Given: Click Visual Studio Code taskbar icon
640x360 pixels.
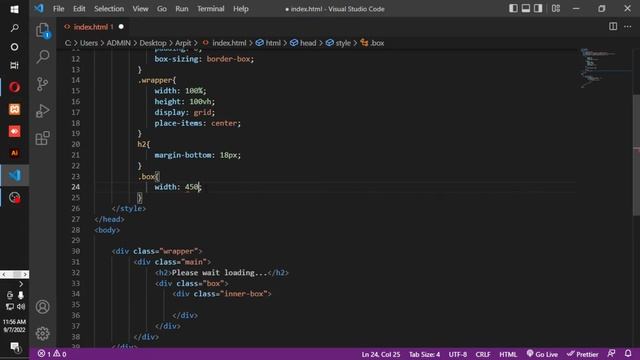Looking at the screenshot, I should [14, 175].
